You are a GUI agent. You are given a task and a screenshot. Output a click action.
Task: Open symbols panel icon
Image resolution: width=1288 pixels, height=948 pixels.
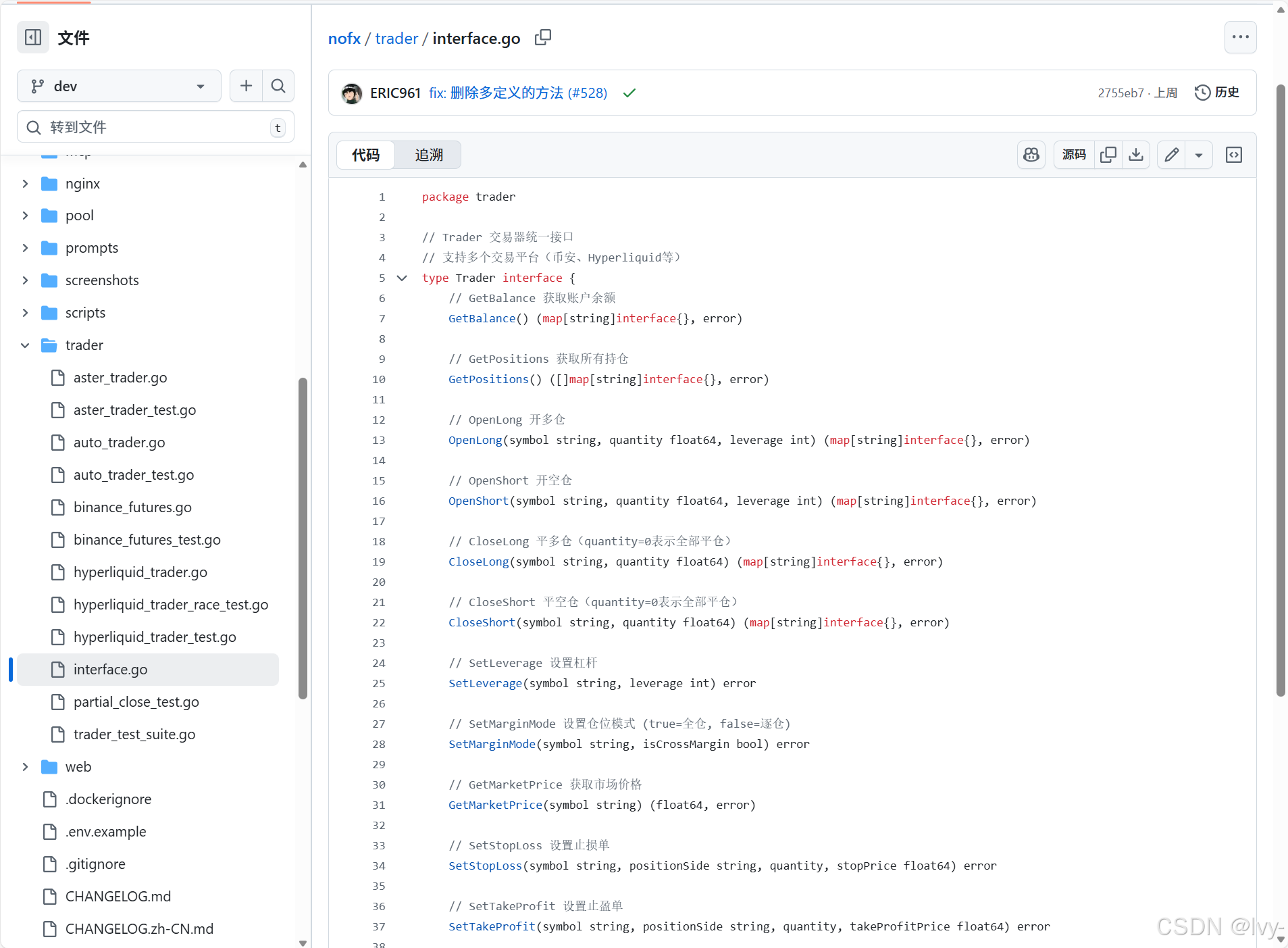pyautogui.click(x=1234, y=155)
